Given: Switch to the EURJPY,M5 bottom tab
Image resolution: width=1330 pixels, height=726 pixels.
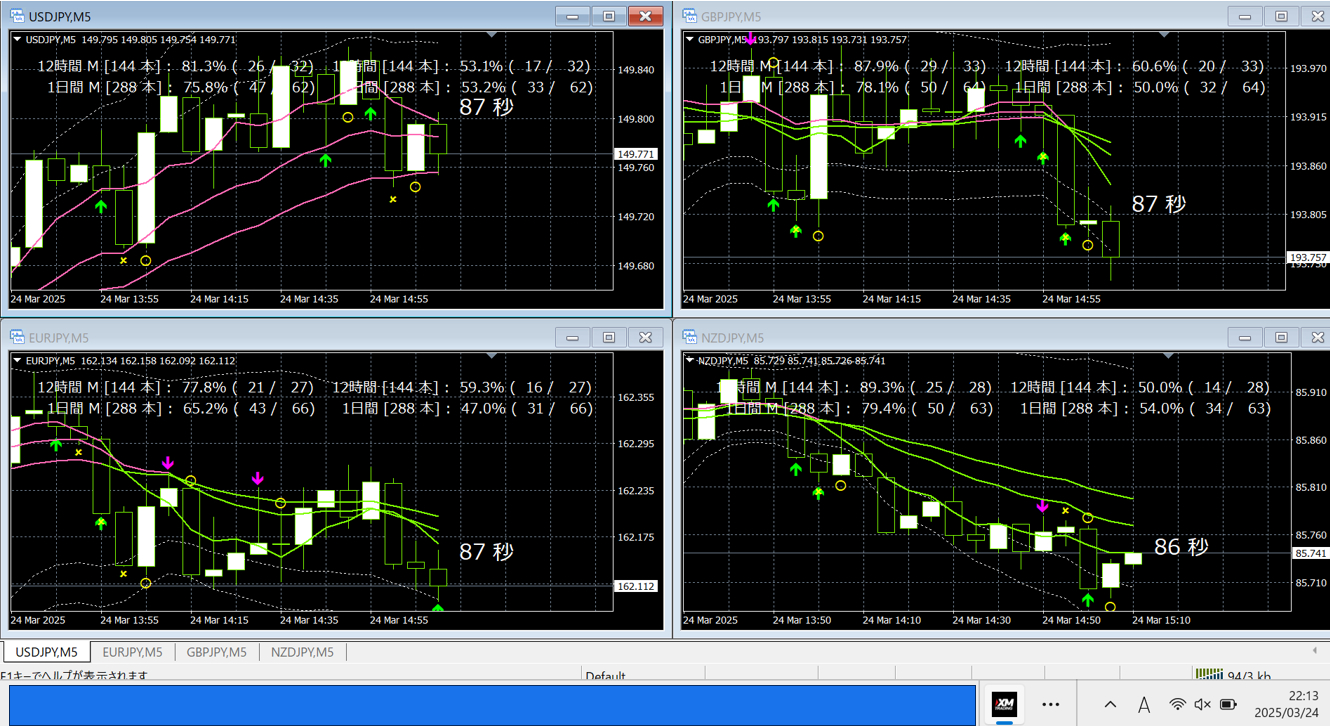Looking at the screenshot, I should (132, 652).
